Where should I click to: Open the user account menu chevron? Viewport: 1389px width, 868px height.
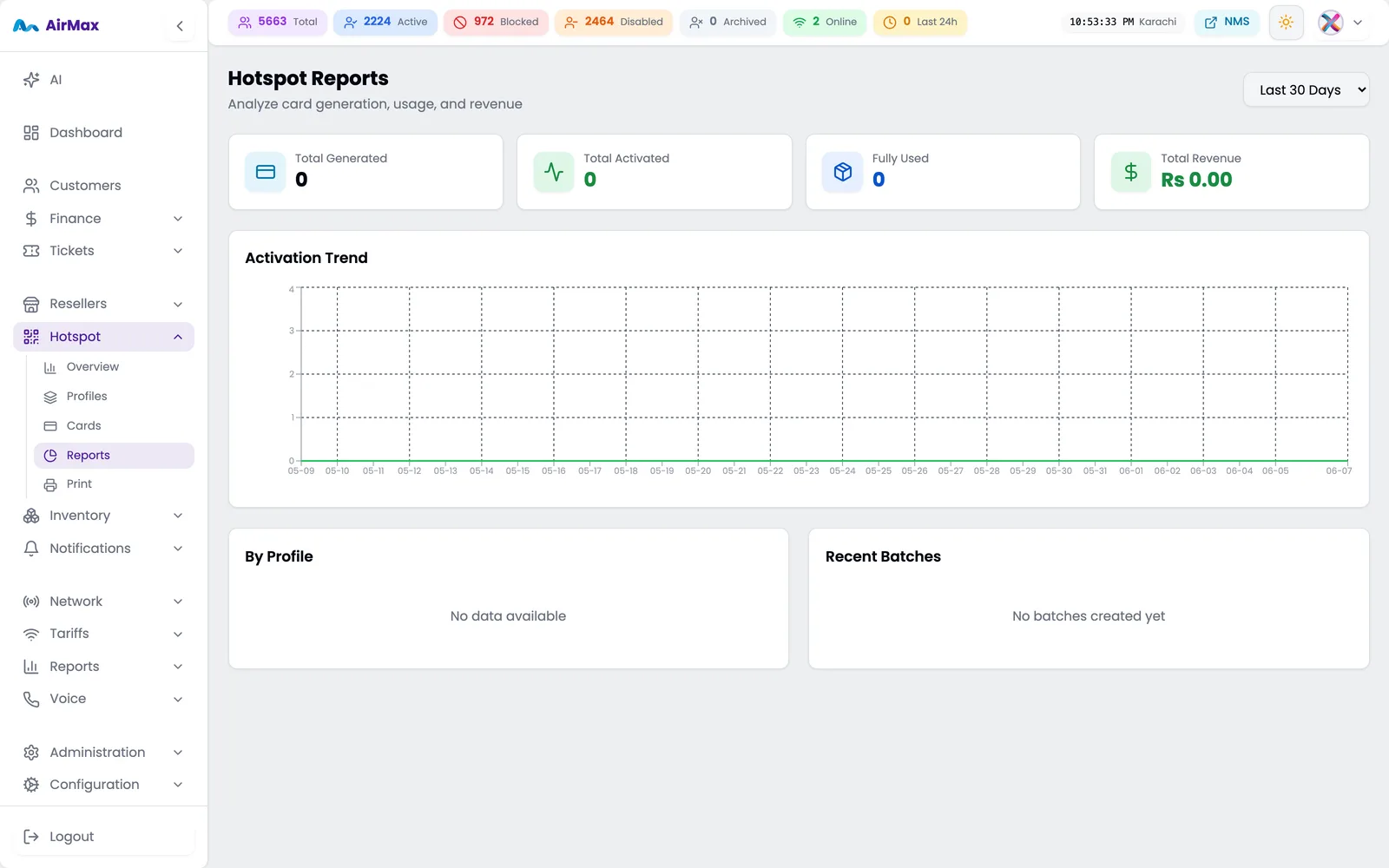coord(1358,23)
